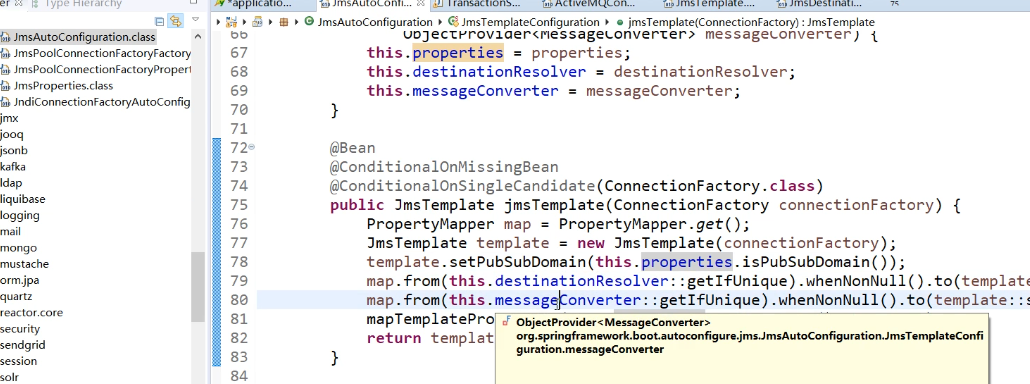1030x384 pixels.
Task: Click ObjectProvider<MessageConverter> in the tooltip
Action: [x=614, y=322]
